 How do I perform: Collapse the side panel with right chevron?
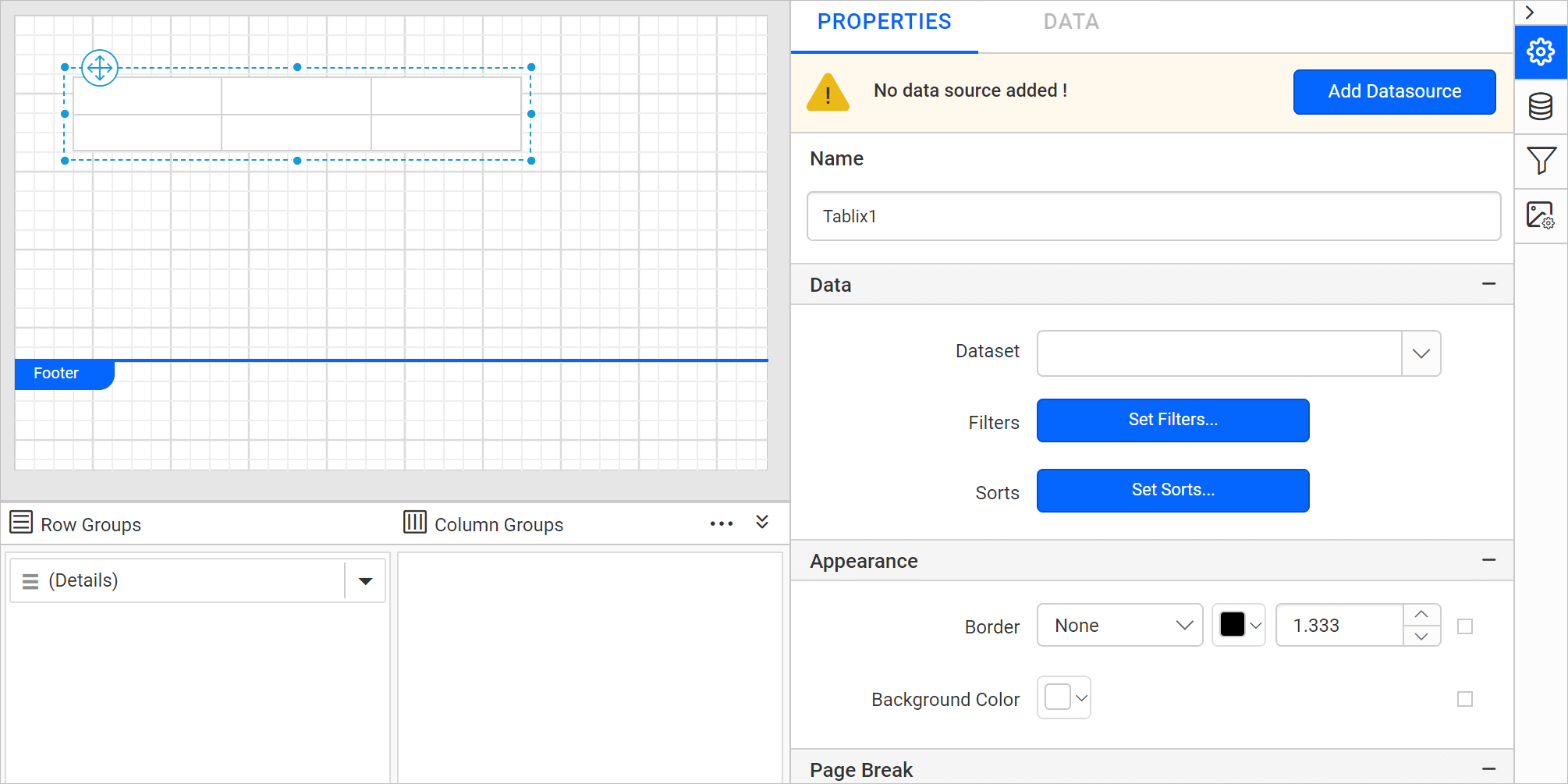[1530, 12]
